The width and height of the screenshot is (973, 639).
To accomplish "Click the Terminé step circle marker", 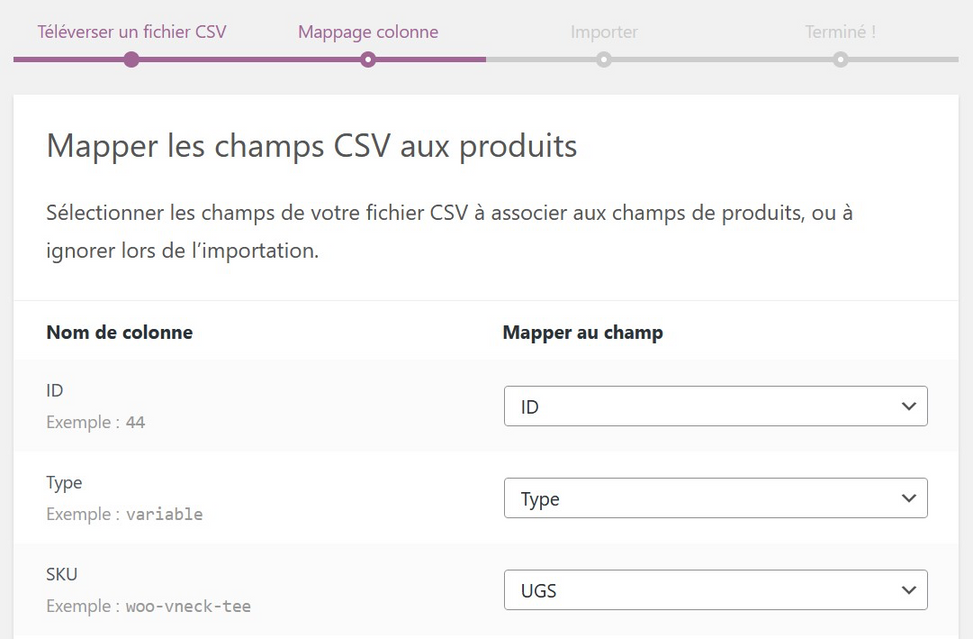I will click(840, 60).
